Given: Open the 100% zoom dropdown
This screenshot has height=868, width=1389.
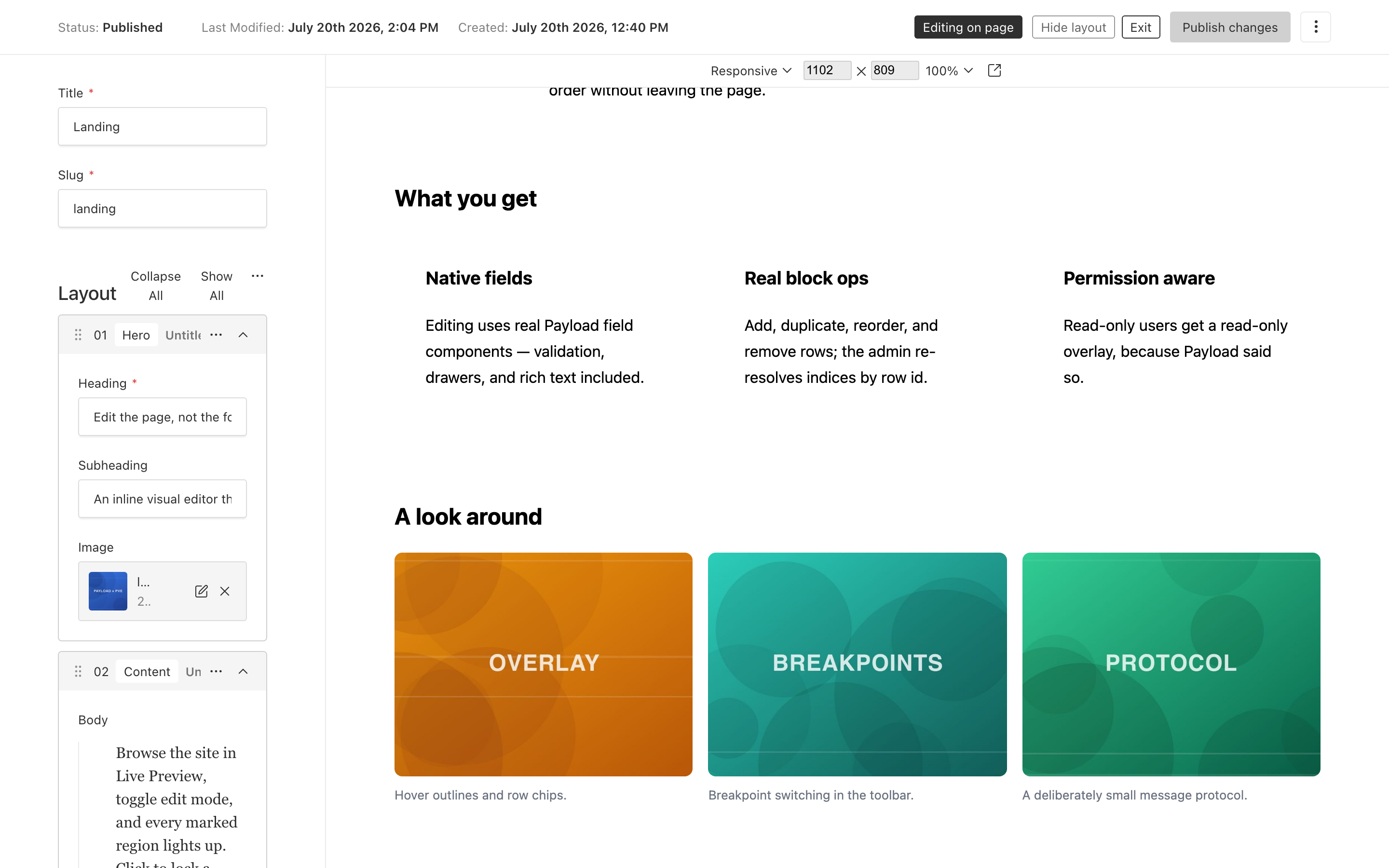Looking at the screenshot, I should point(949,70).
